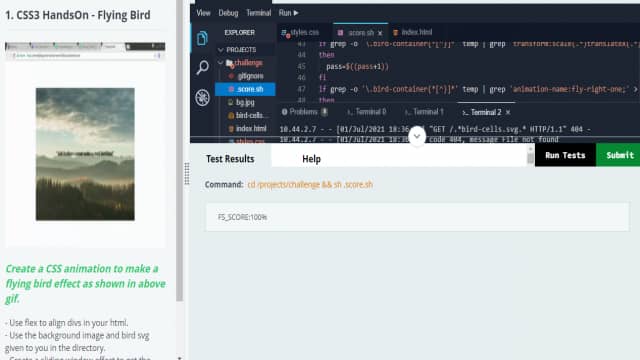Click the EXPLORER panel header

(240, 32)
